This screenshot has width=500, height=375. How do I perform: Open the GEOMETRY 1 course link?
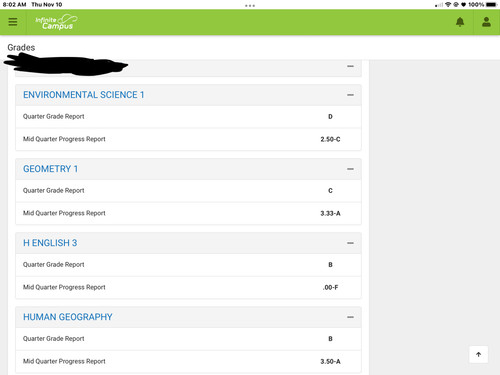(x=51, y=169)
